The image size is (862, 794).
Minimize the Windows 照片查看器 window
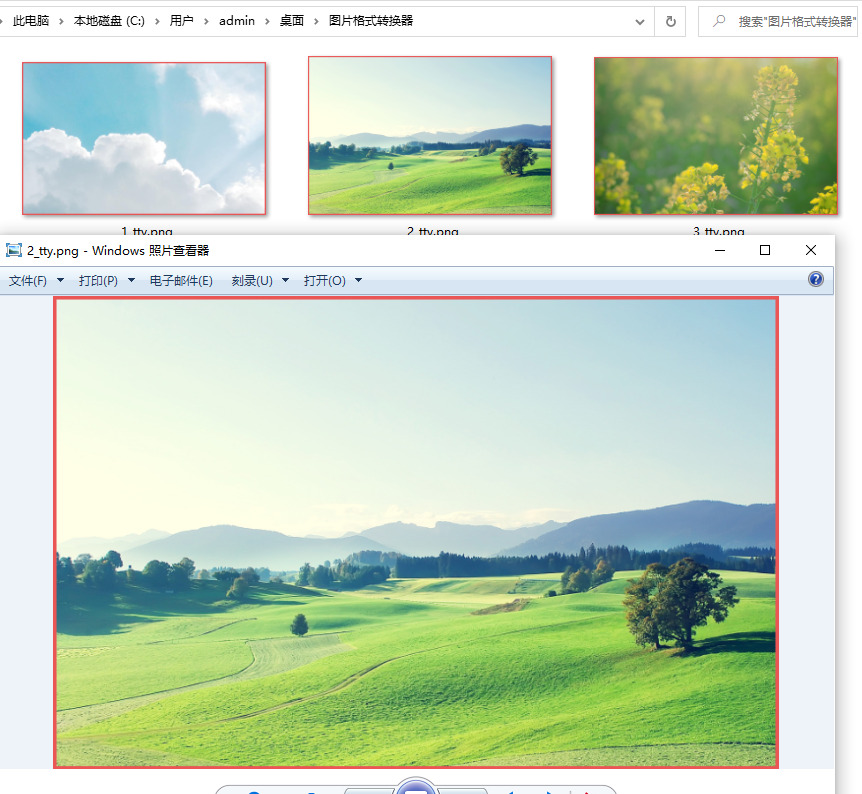[x=720, y=250]
